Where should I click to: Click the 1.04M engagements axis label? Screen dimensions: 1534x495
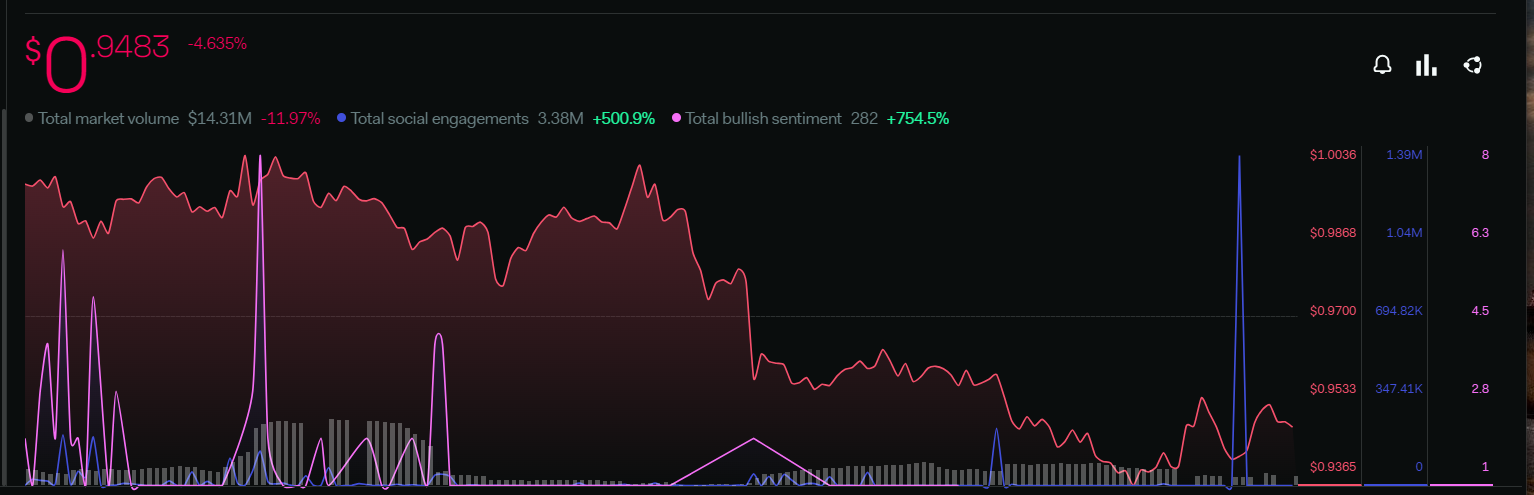1404,233
